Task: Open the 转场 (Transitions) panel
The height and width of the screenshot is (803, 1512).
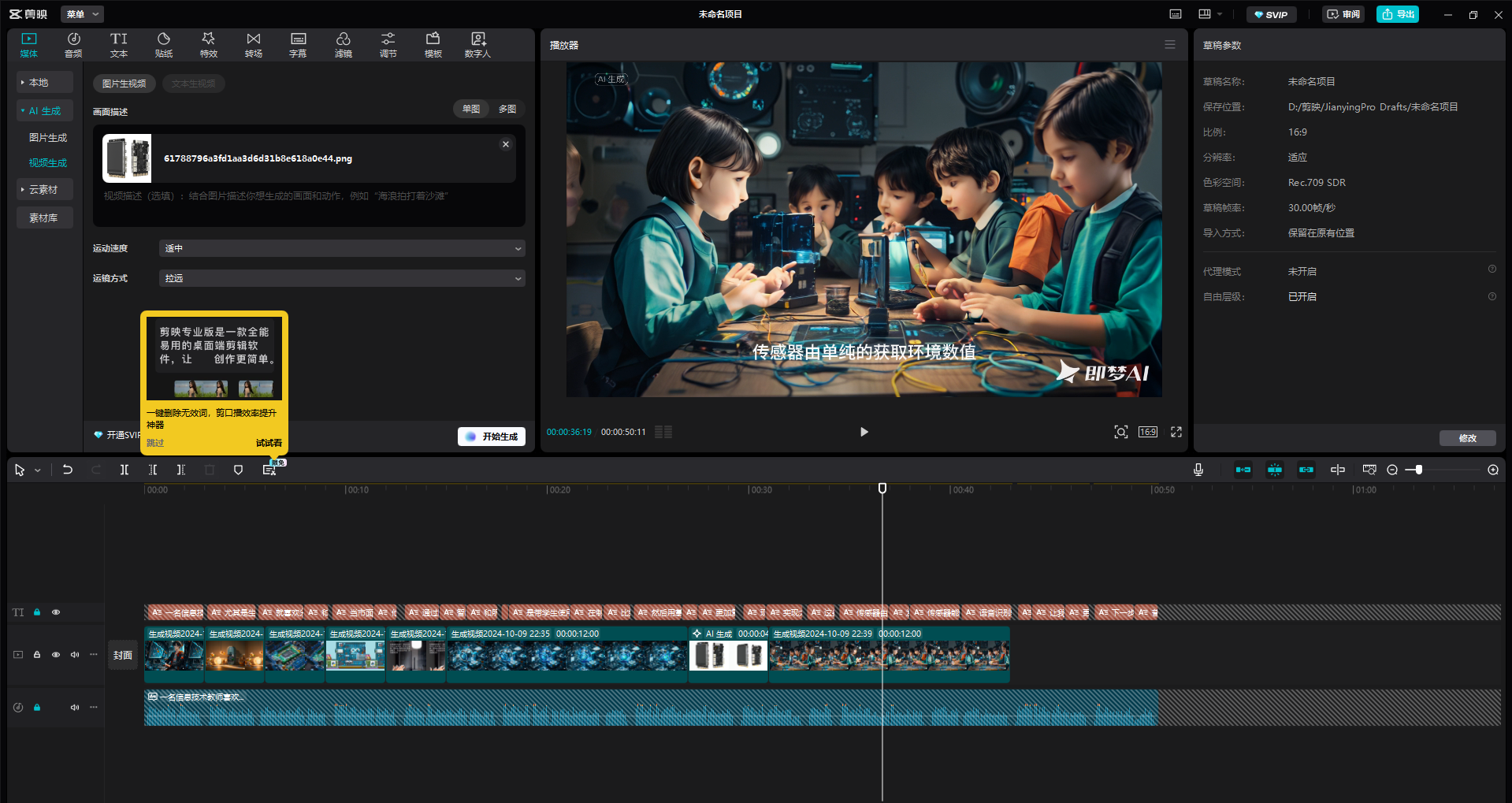Action: tap(253, 45)
